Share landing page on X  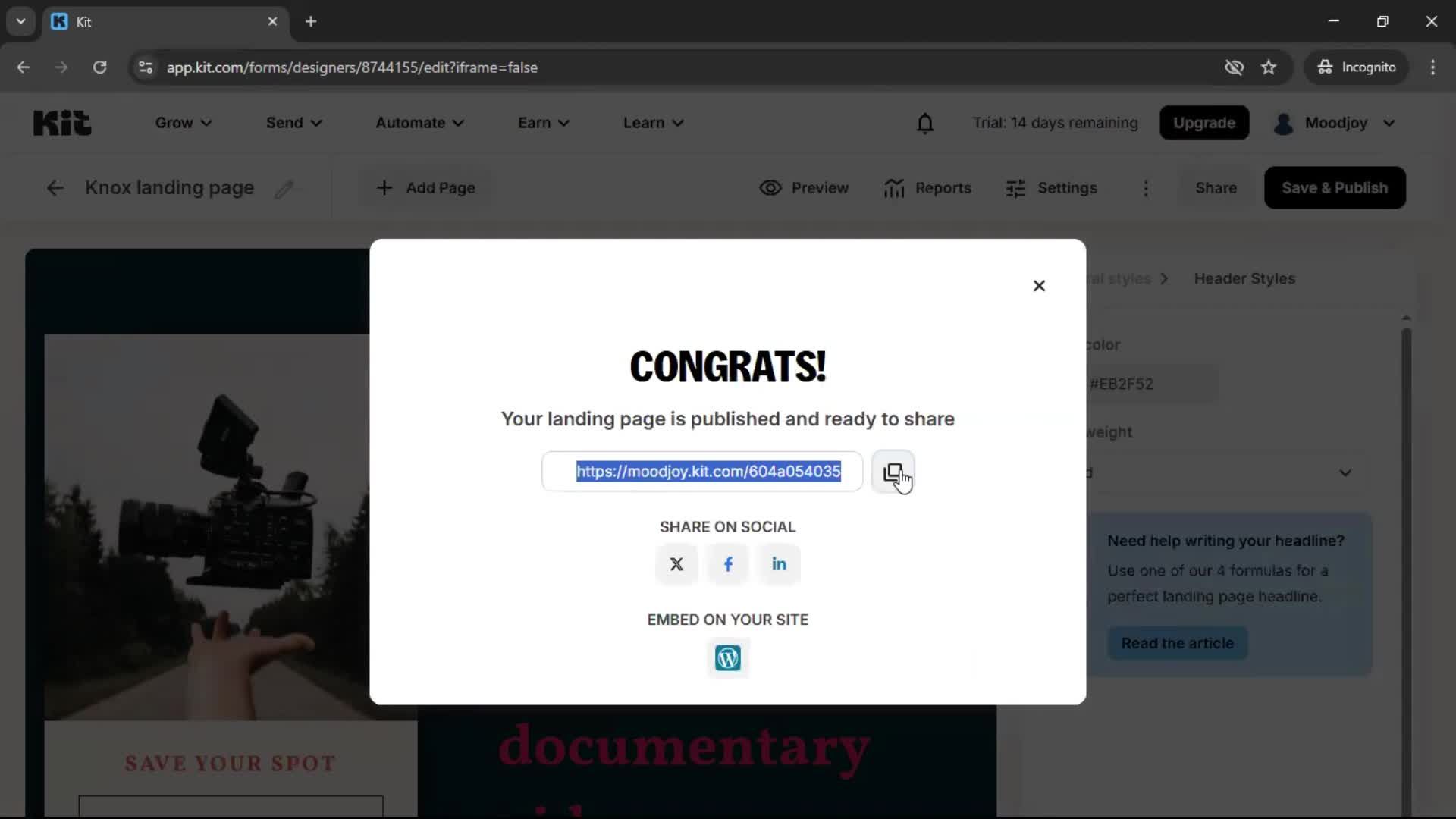[676, 564]
